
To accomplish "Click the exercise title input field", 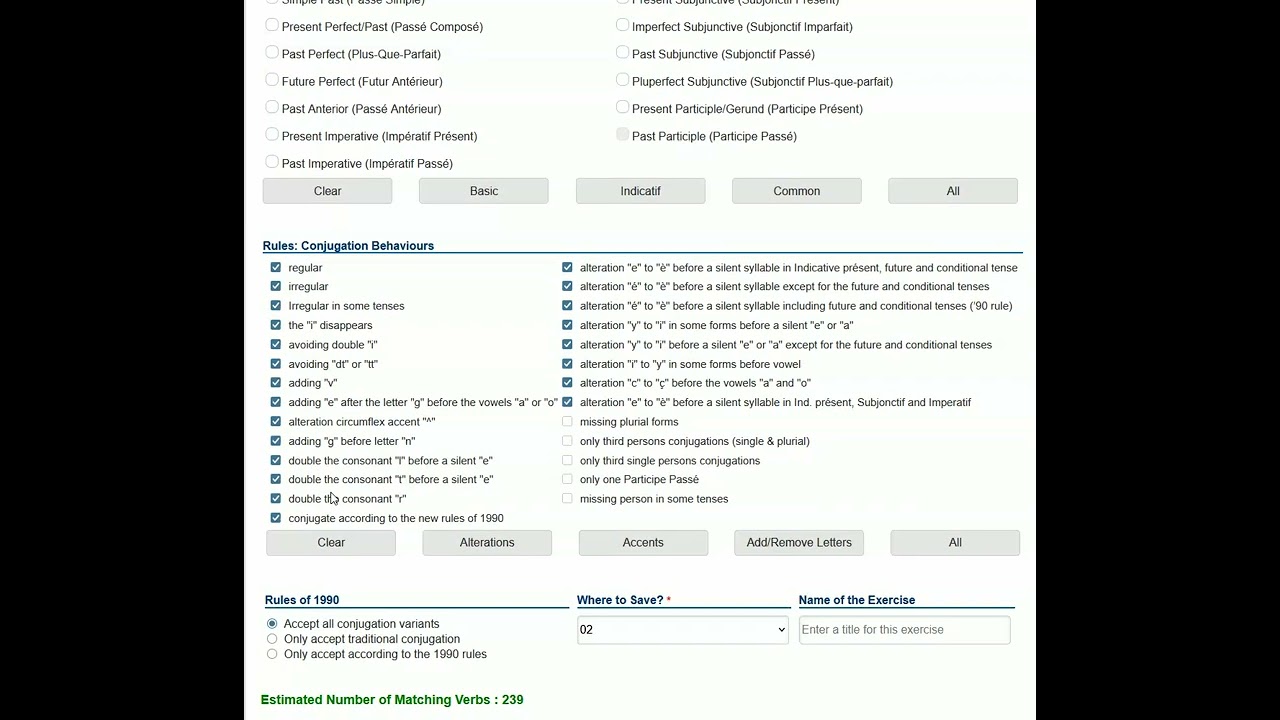I will coord(904,630).
